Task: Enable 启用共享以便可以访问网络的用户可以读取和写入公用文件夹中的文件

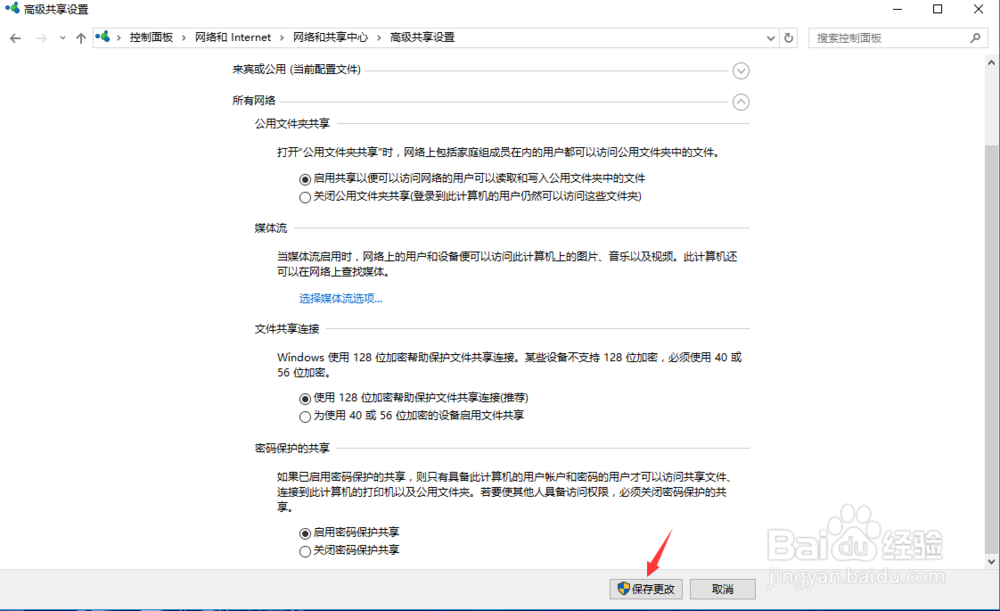Action: pos(305,180)
